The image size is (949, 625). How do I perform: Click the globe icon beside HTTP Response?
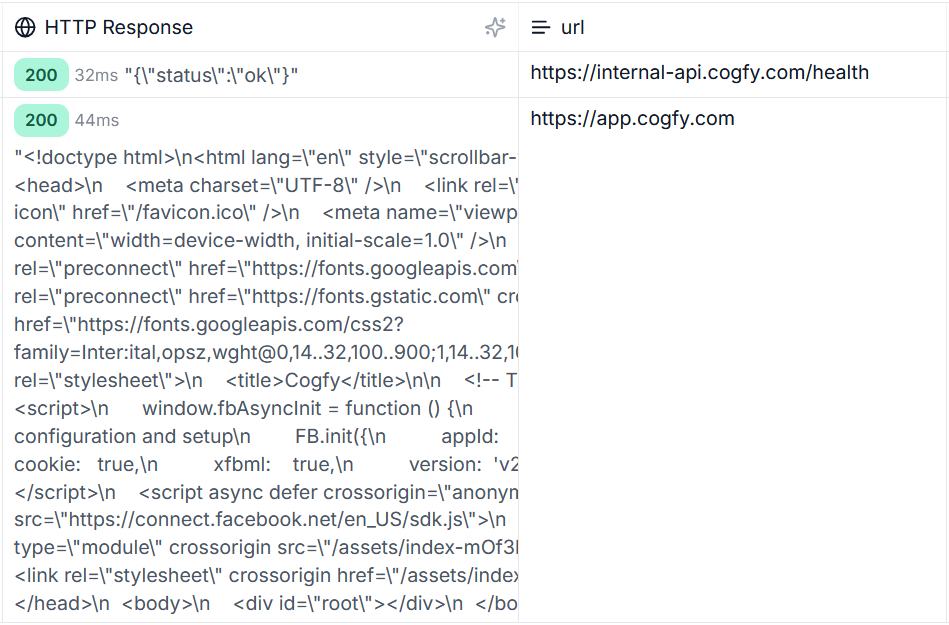pyautogui.click(x=25, y=27)
